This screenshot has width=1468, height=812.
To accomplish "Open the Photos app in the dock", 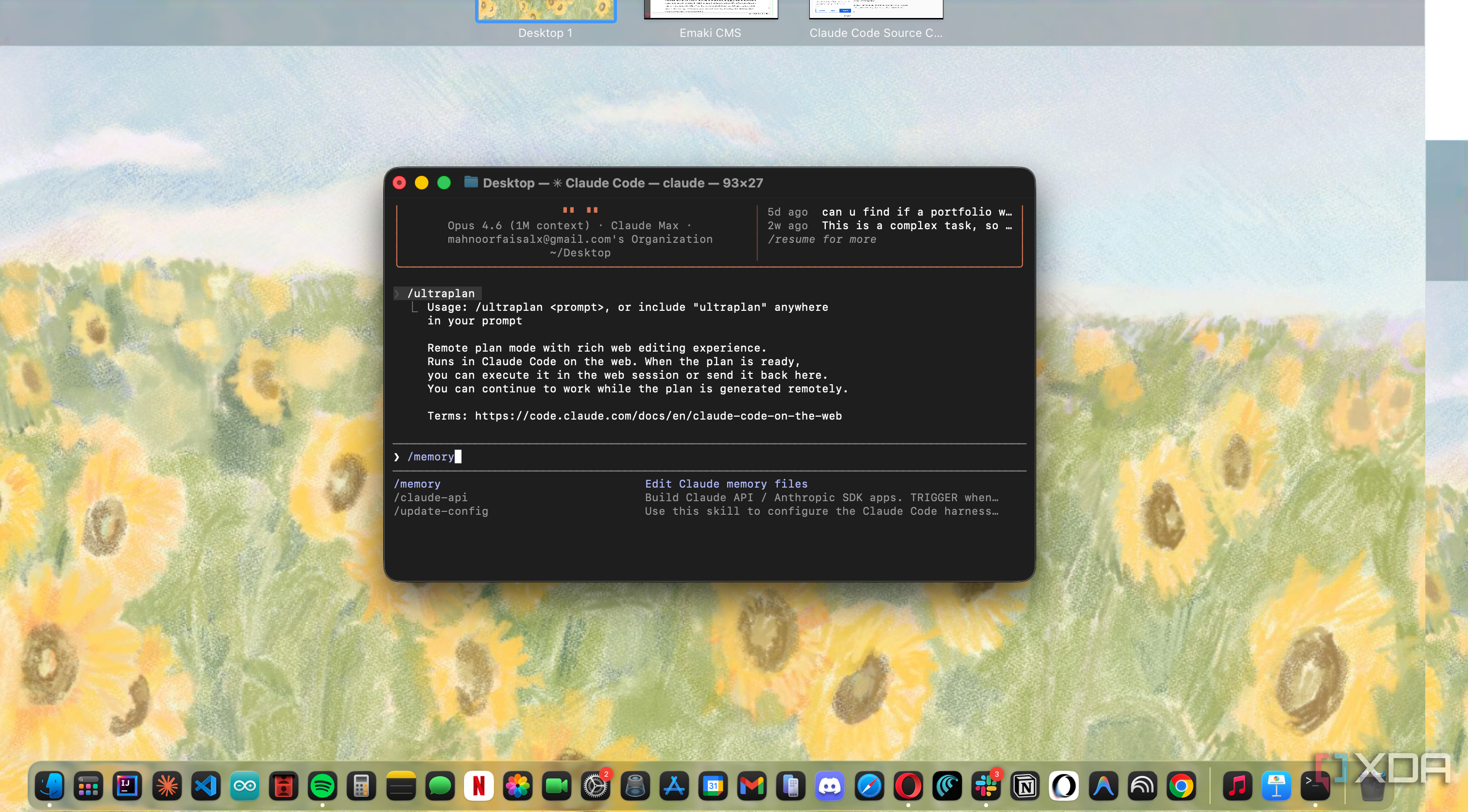I will (517, 786).
